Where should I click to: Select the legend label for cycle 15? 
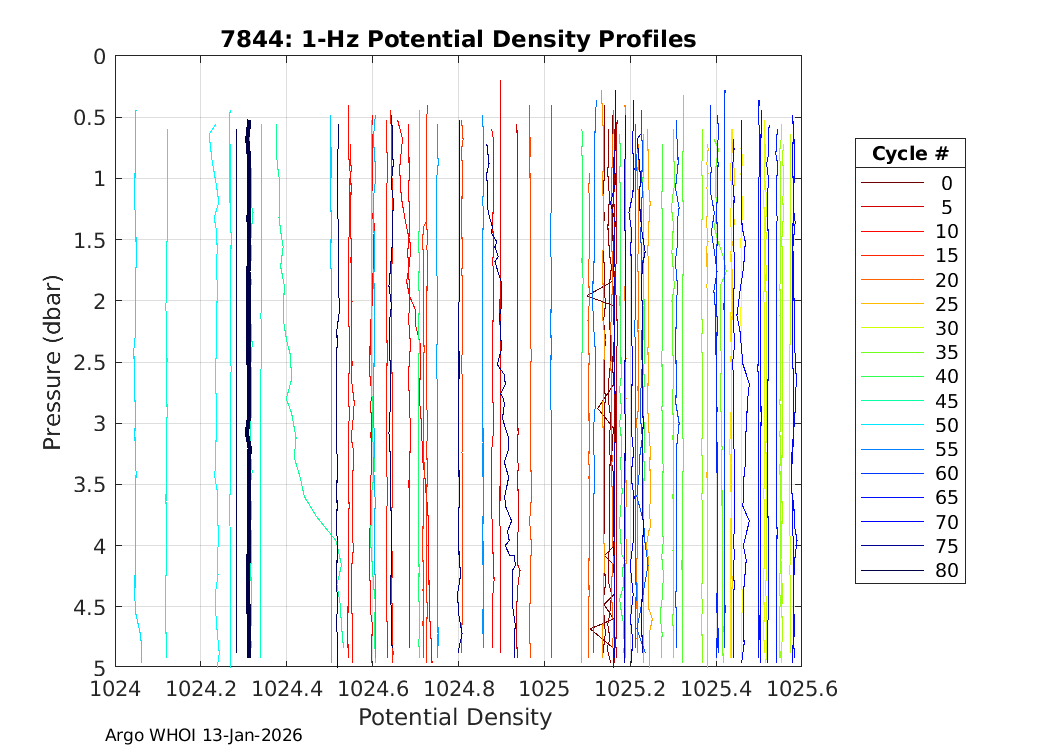[946, 256]
